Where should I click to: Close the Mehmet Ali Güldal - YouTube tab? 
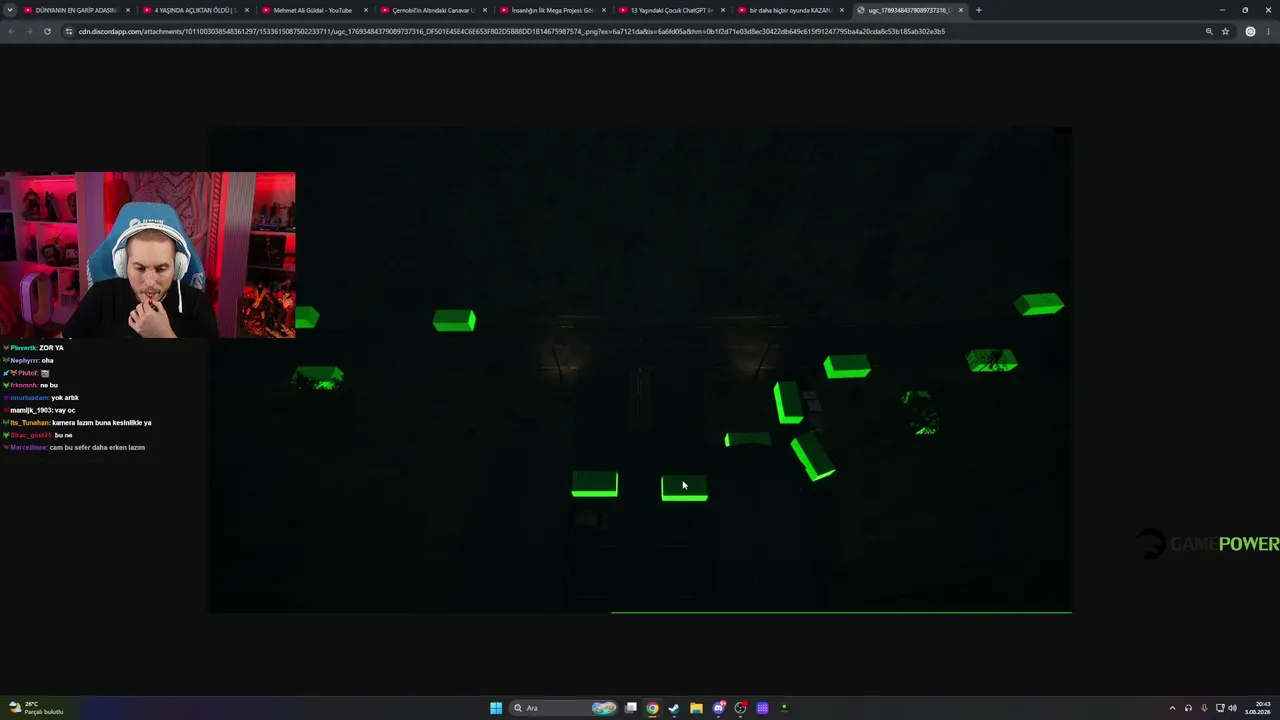pos(365,10)
